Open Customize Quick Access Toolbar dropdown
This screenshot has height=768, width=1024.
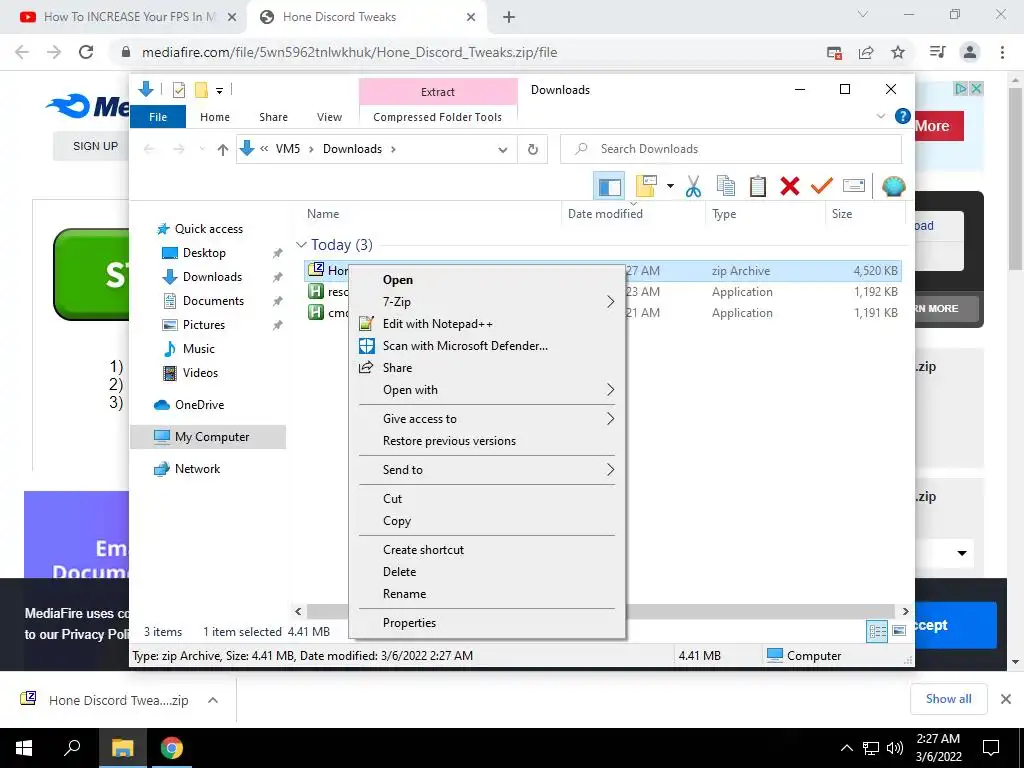coord(219,91)
